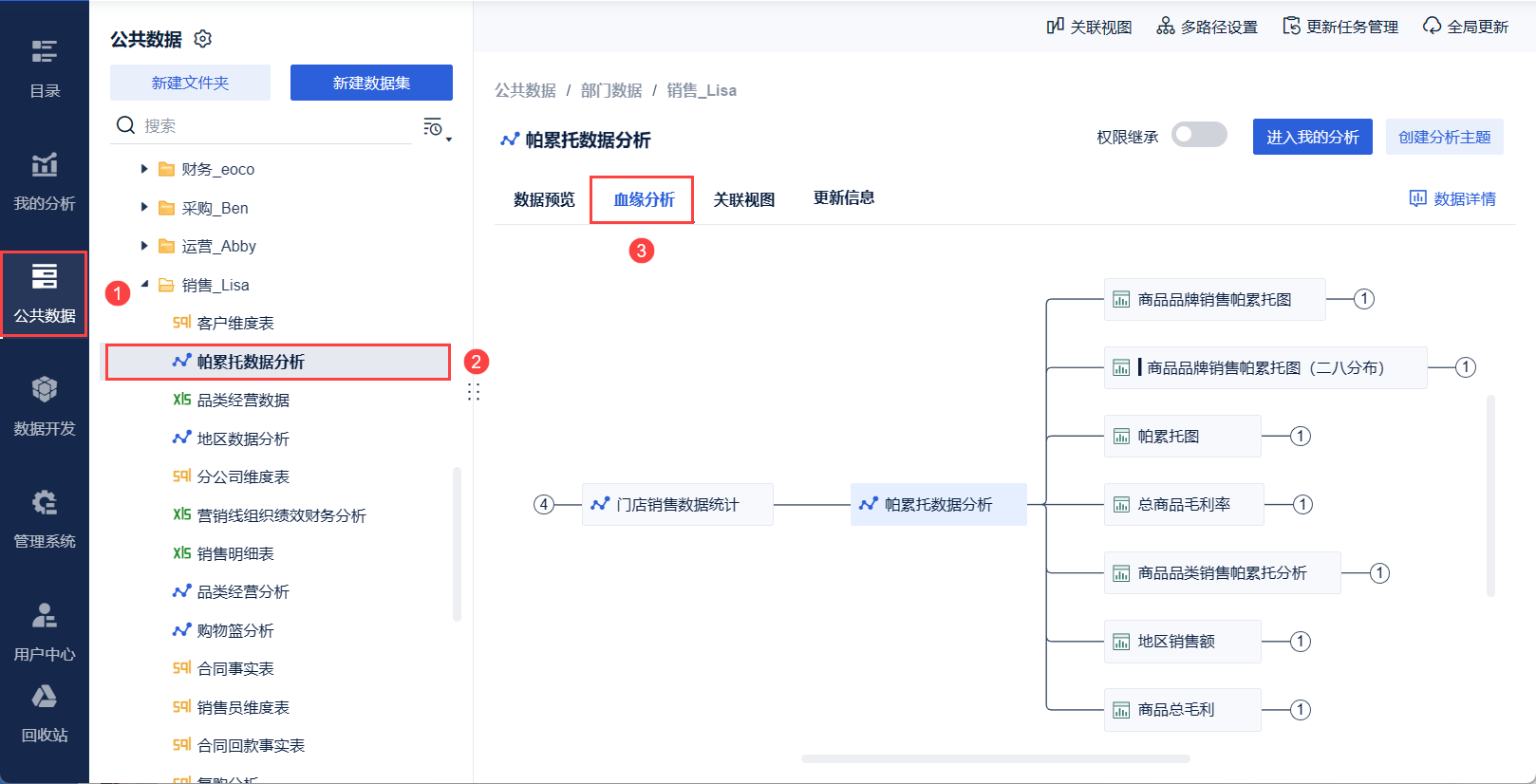The width and height of the screenshot is (1536, 784).
Task: Open the 数据详情 data details link
Action: pos(1452,198)
